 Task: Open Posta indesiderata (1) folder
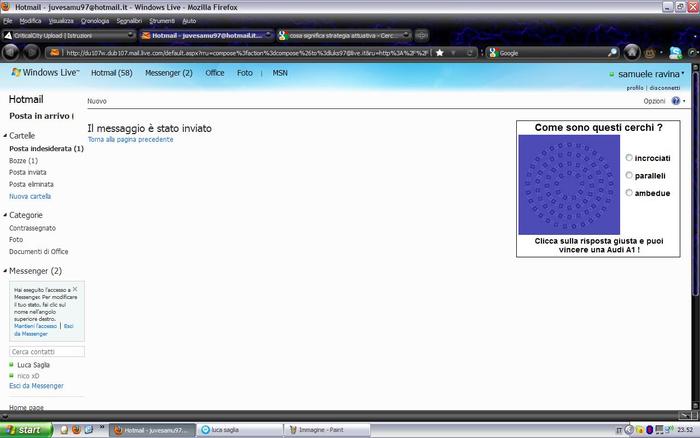[46, 148]
